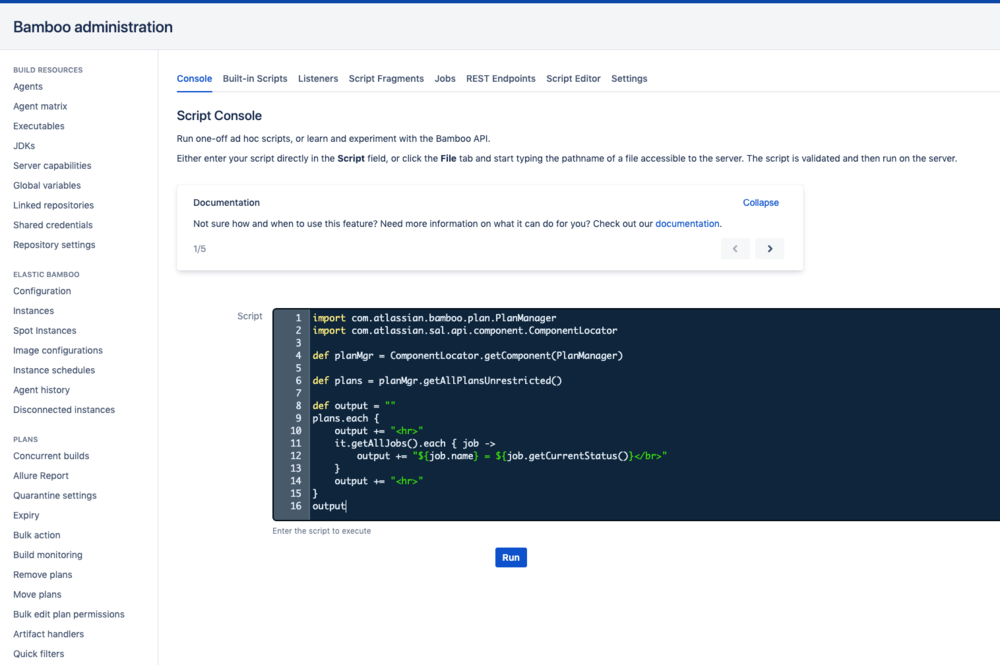The image size is (1000, 665).
Task: Open Disconnected instances page
Action: tap(64, 410)
